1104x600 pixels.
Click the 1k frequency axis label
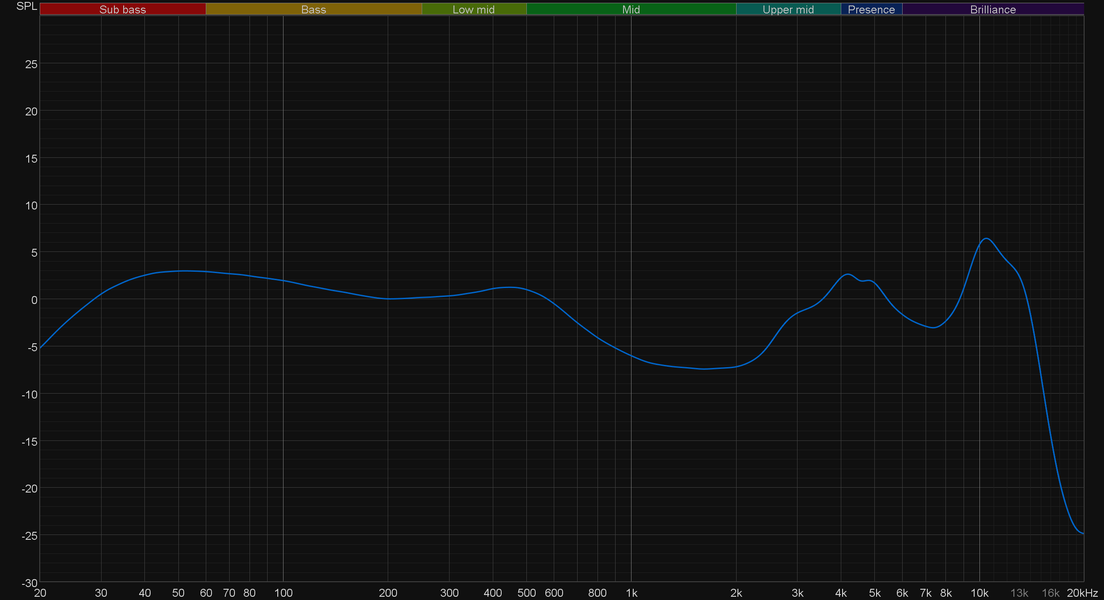point(632,593)
